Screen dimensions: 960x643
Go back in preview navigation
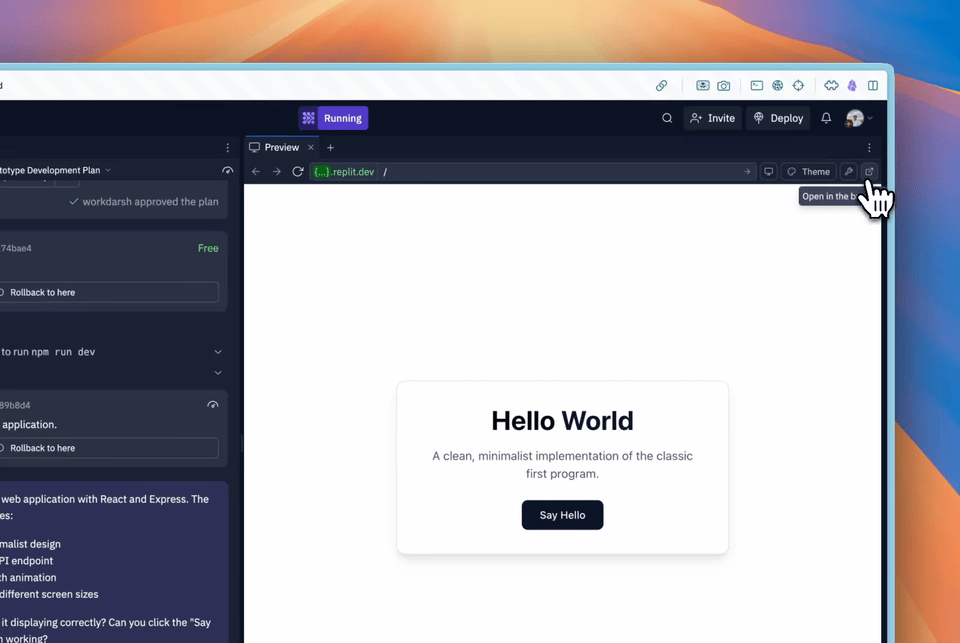(x=256, y=172)
